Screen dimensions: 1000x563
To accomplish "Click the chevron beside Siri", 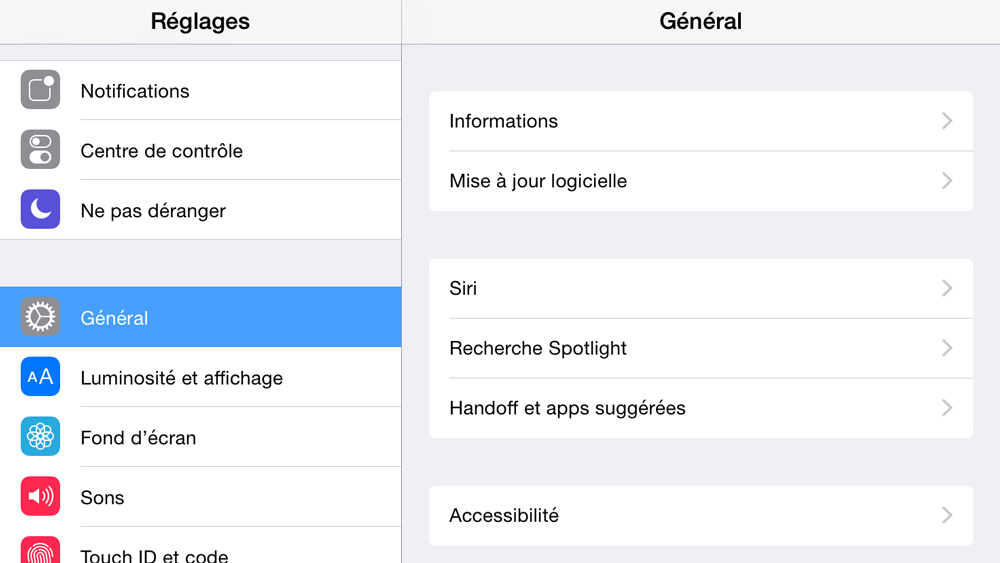I will pos(947,288).
